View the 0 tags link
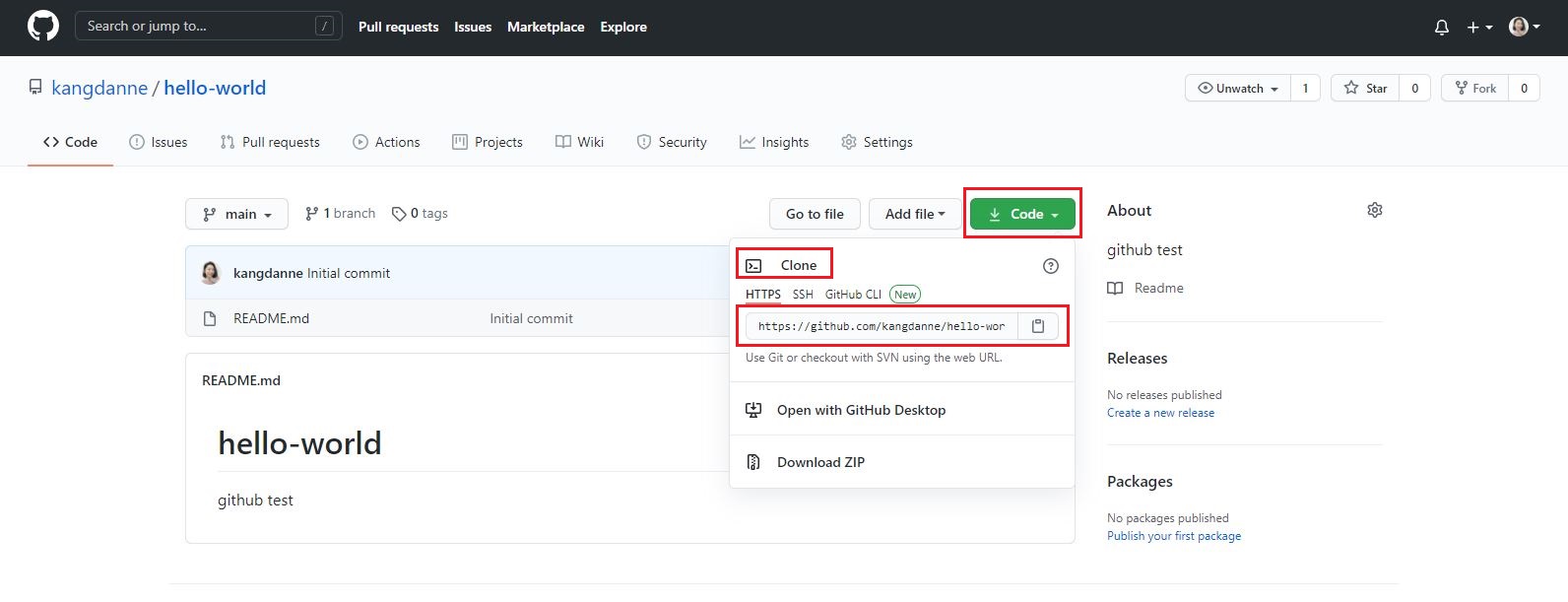The width and height of the screenshot is (1568, 602). 420,213
